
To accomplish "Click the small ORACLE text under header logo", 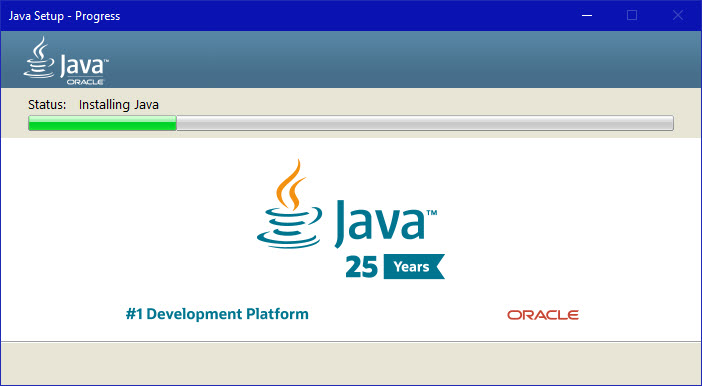I will pos(85,82).
